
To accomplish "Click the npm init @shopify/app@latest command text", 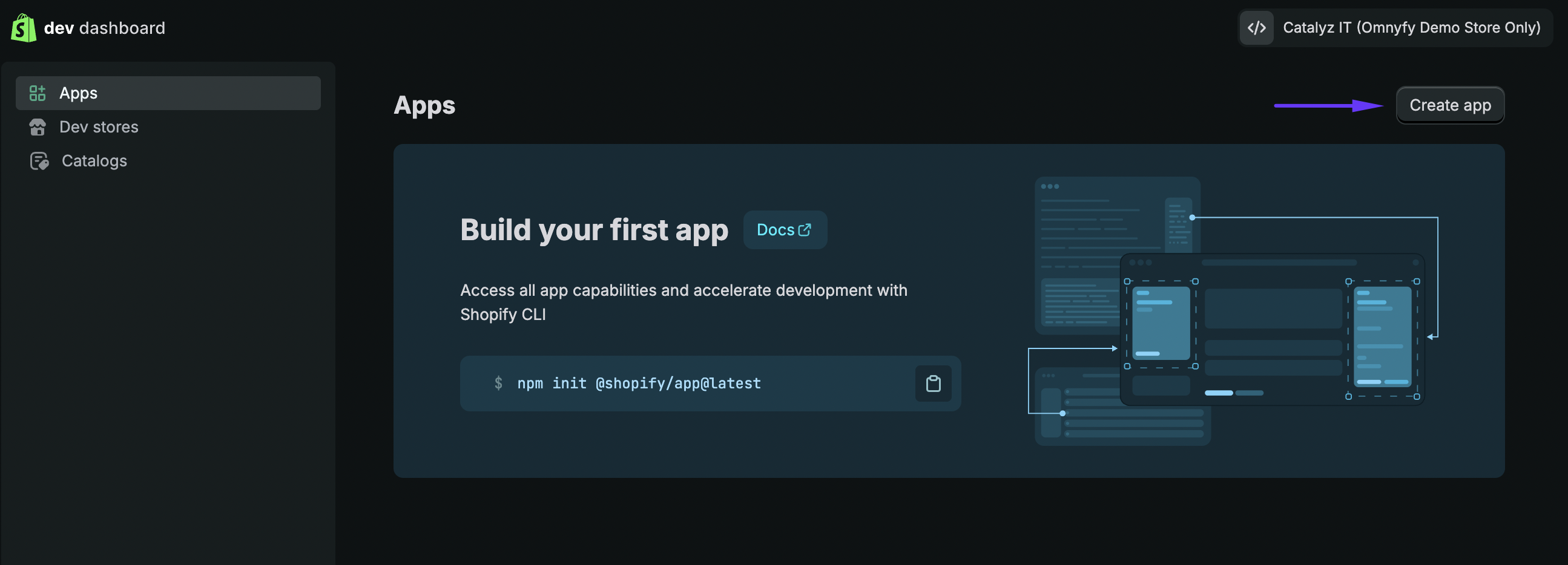I will tap(639, 384).
